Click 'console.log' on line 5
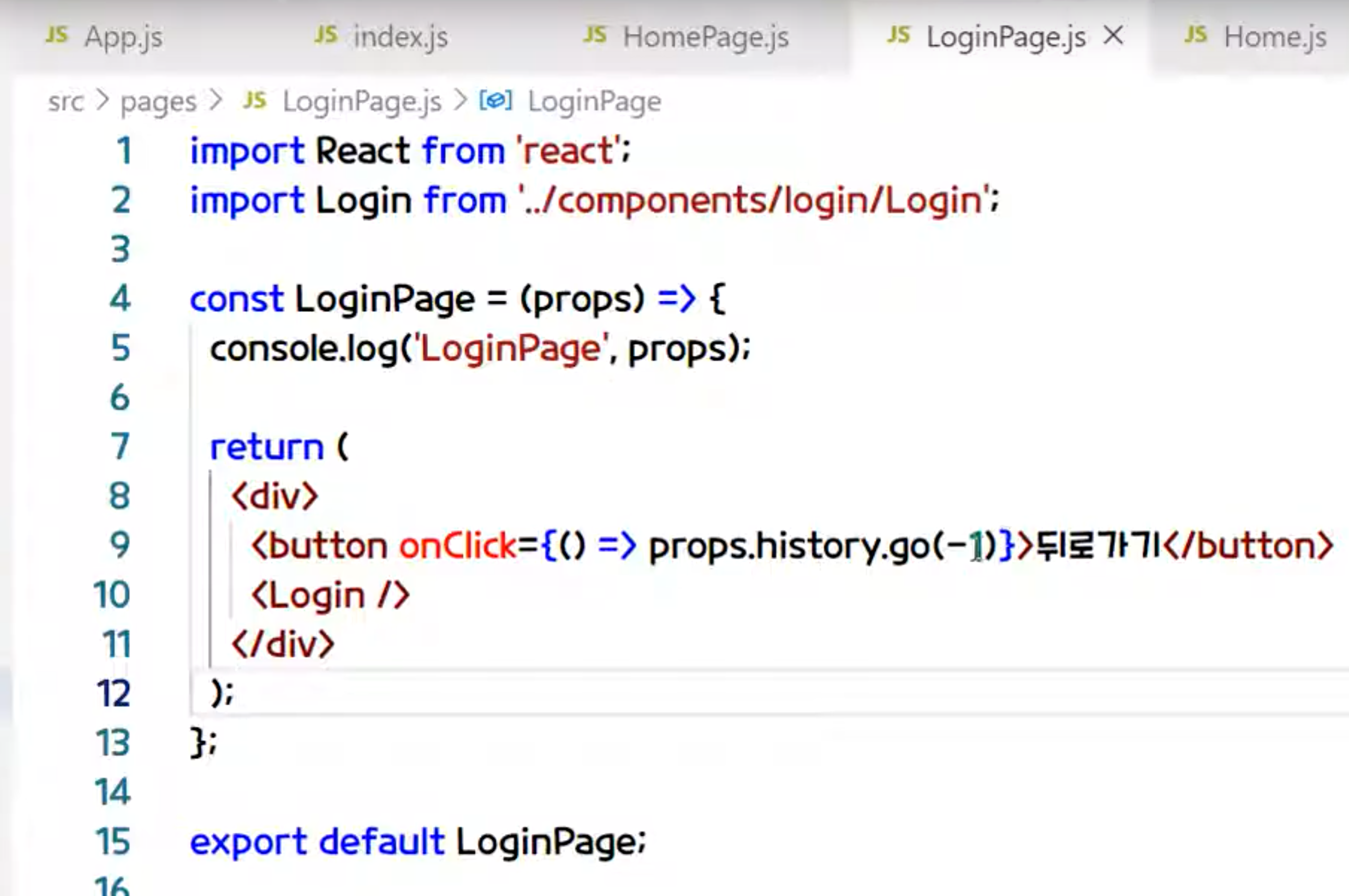 tap(303, 349)
